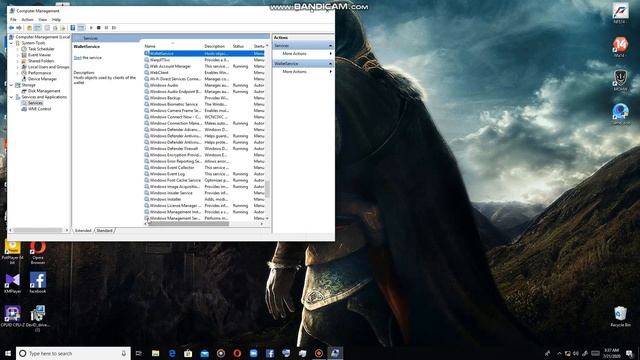Screen dimensions: 640x360
Task: Click the services list vertical scrollbar thumb
Action: [267, 189]
